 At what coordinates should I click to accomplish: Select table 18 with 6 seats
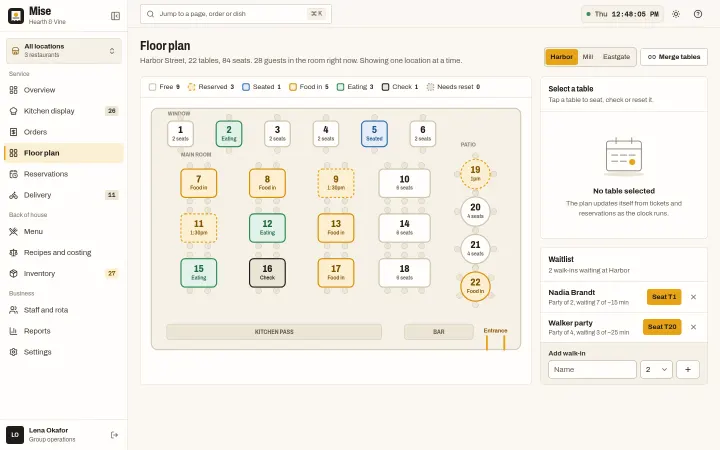[405, 273]
